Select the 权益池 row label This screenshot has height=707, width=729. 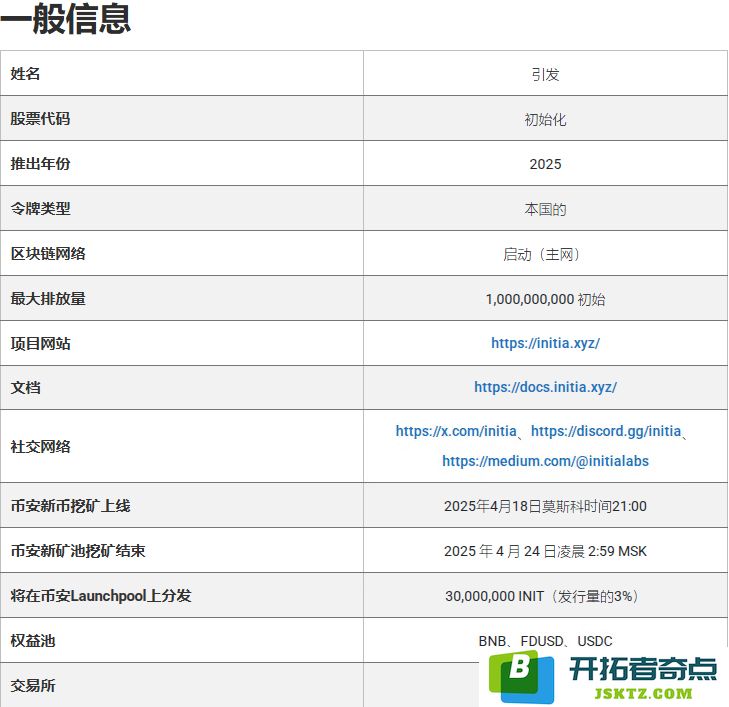33,641
